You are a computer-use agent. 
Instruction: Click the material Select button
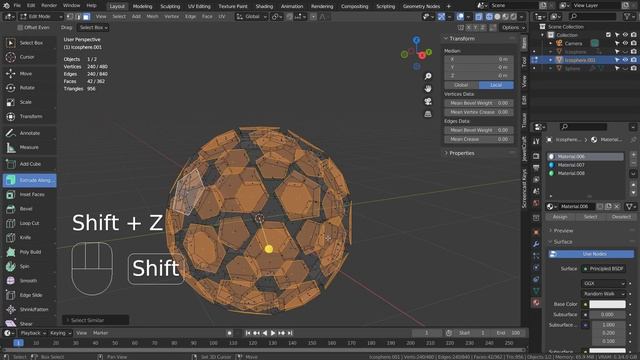(x=590, y=217)
